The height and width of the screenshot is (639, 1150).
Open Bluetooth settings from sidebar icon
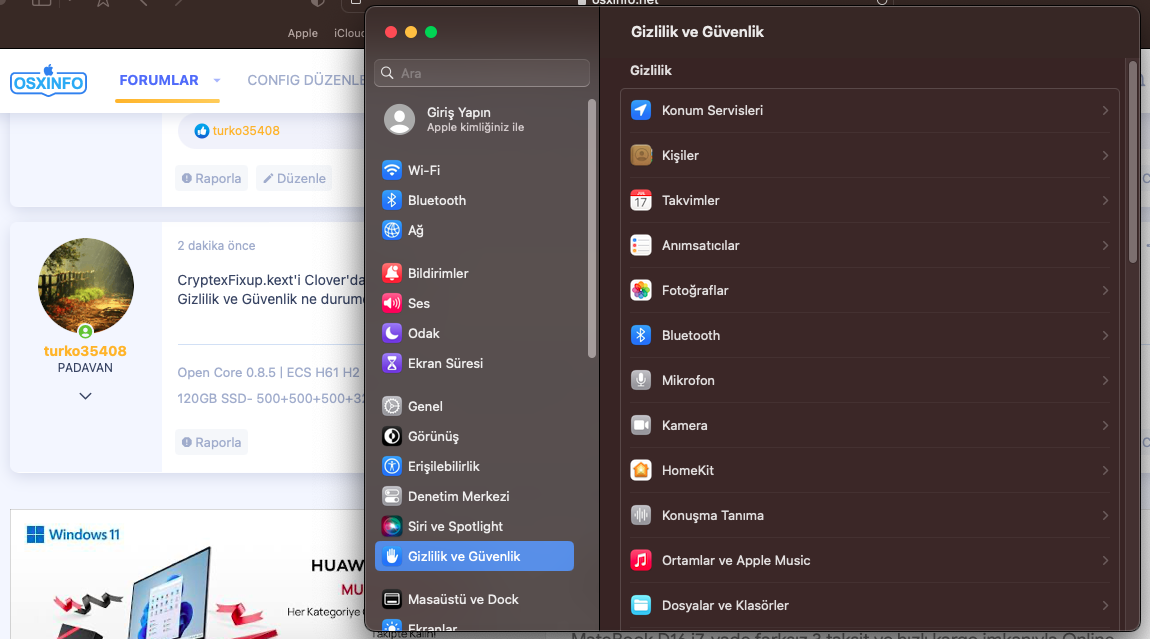pos(392,200)
